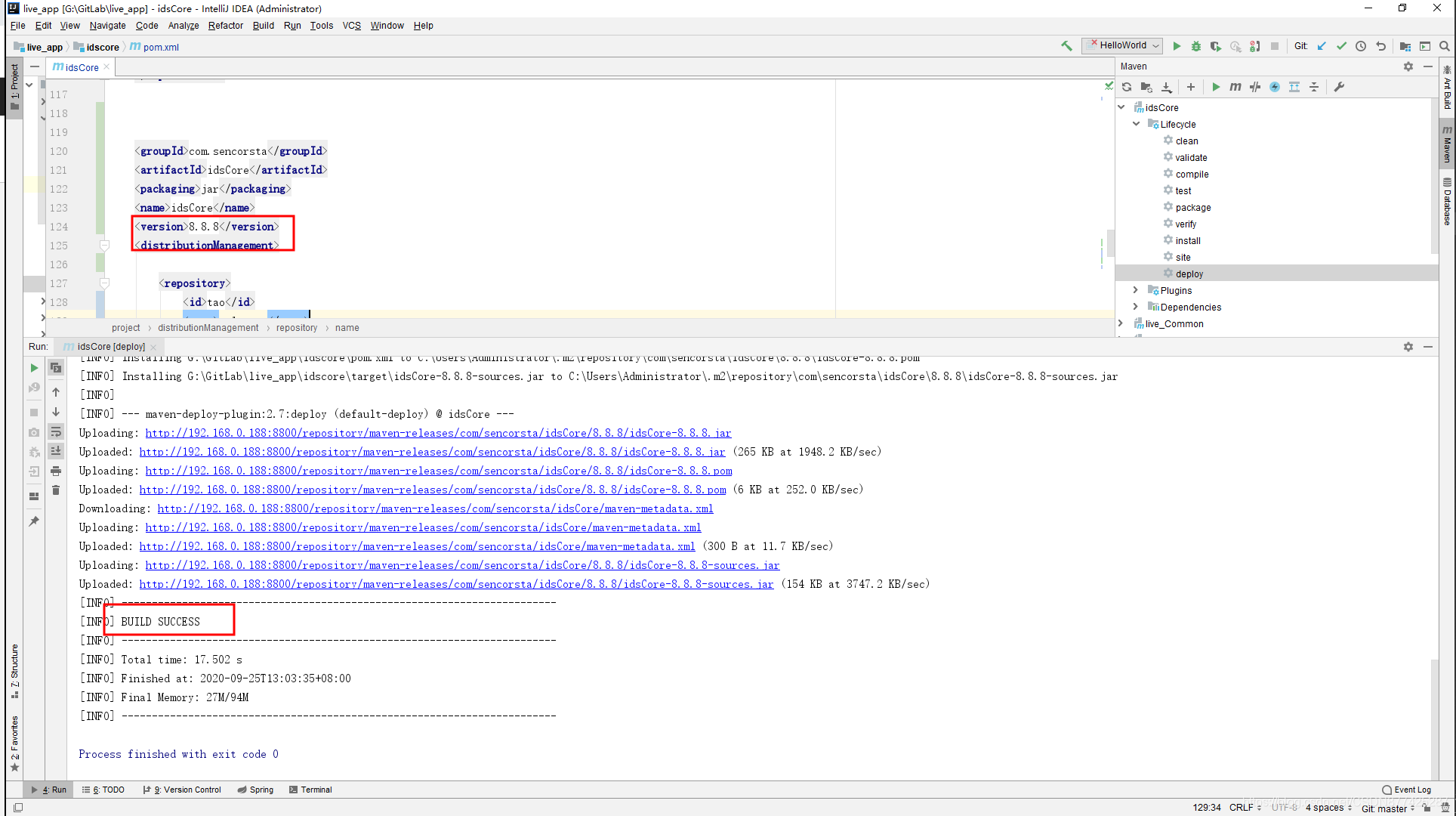The image size is (1456, 816).
Task: Open uploaded idsCore-8.8.8.jar link
Action: click(432, 452)
